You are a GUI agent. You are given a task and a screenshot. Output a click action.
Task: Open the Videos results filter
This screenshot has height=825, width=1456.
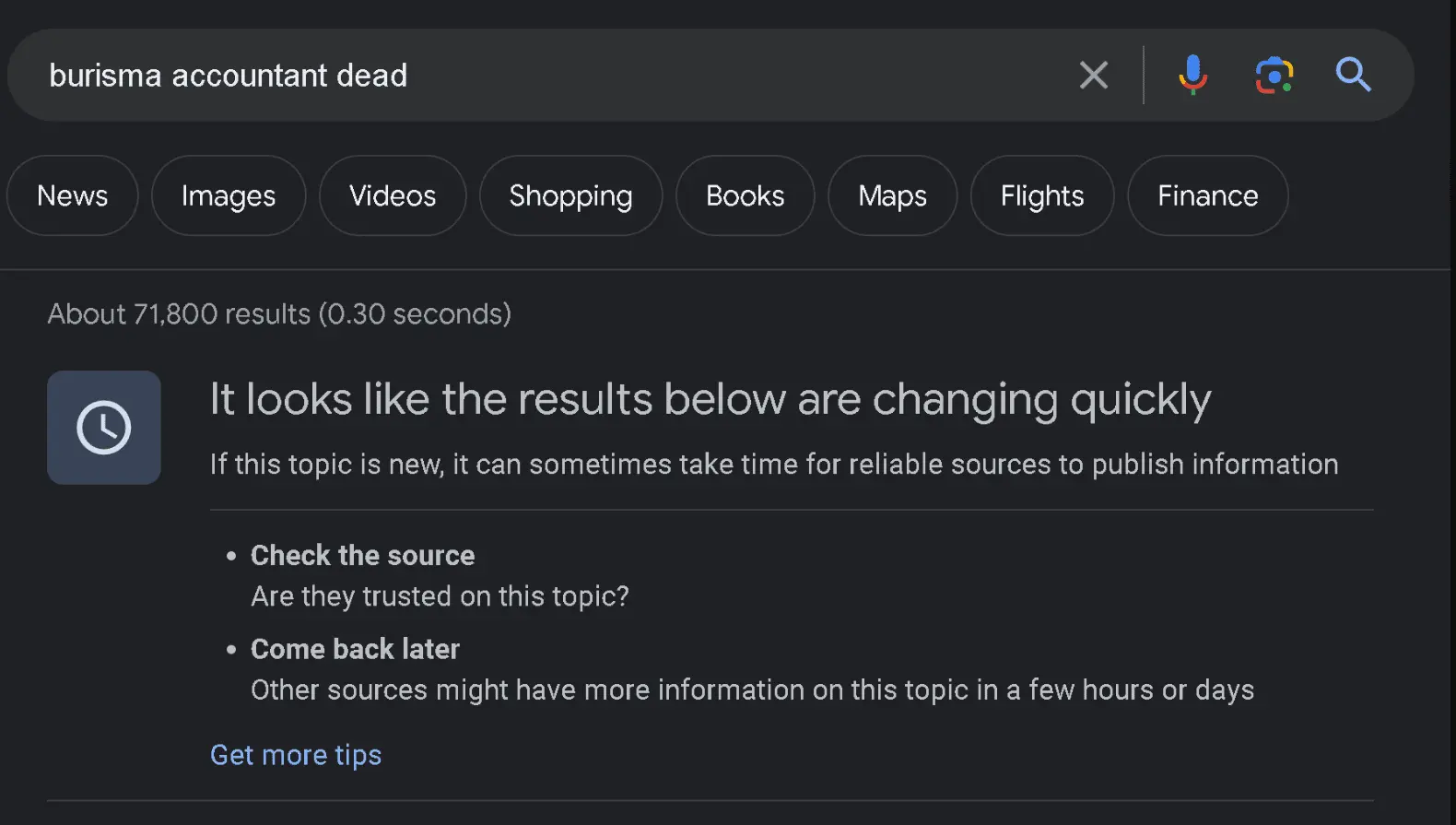pos(393,195)
